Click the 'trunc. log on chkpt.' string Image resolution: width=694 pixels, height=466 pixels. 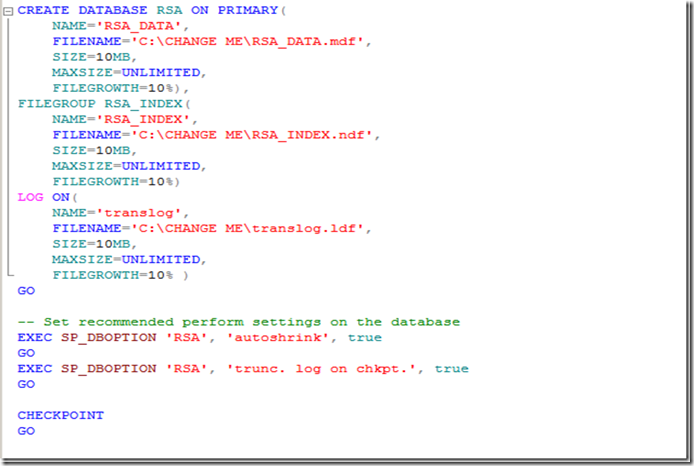(x=329, y=369)
